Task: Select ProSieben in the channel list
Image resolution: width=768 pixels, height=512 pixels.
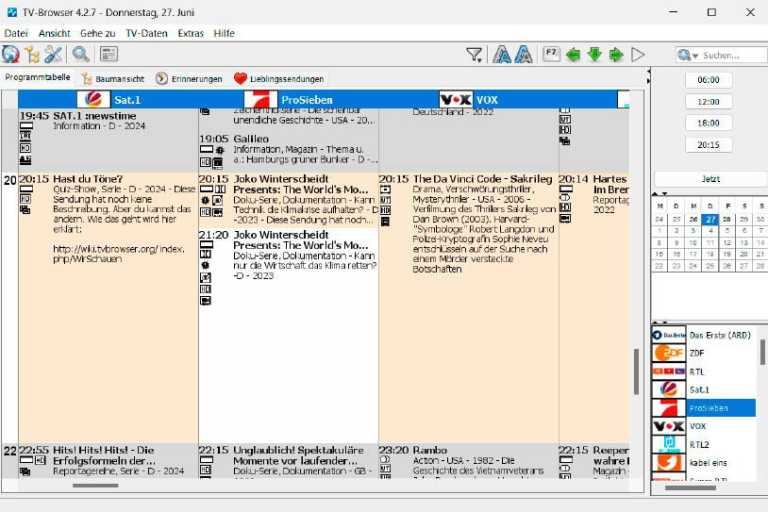Action: (703, 408)
